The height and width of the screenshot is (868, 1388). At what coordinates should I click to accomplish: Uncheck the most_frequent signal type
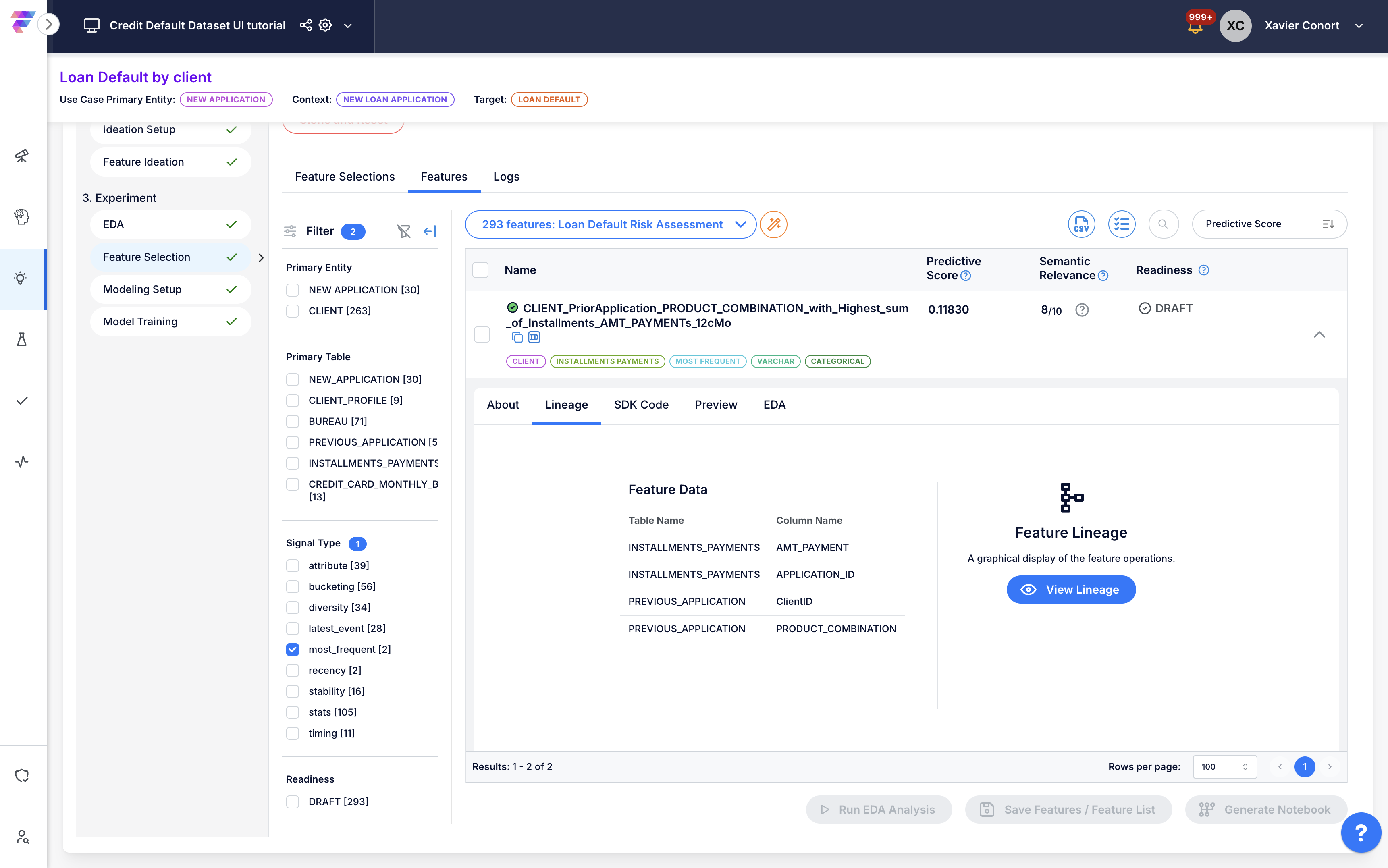pyautogui.click(x=293, y=649)
